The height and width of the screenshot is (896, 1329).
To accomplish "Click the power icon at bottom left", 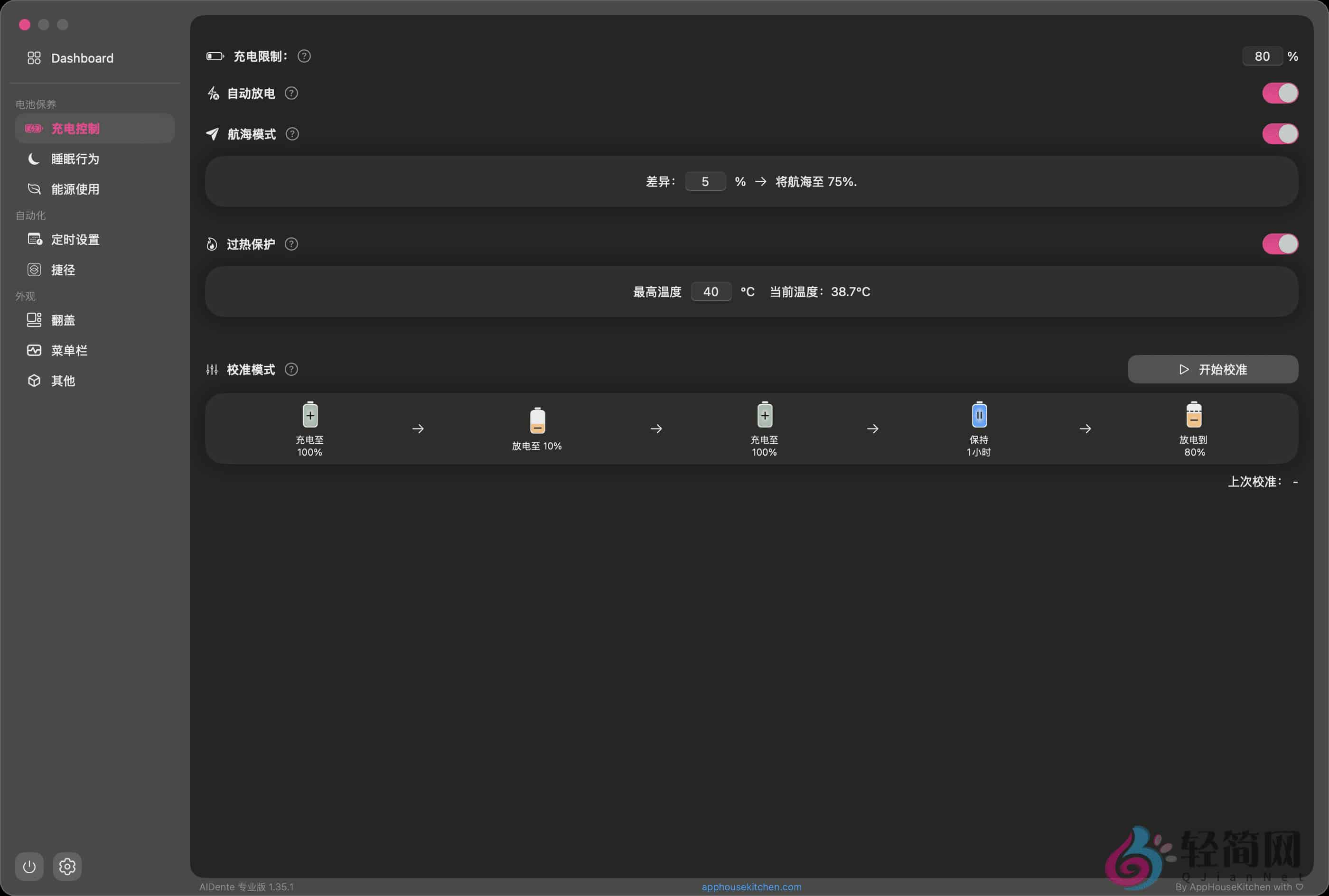I will coord(29,866).
